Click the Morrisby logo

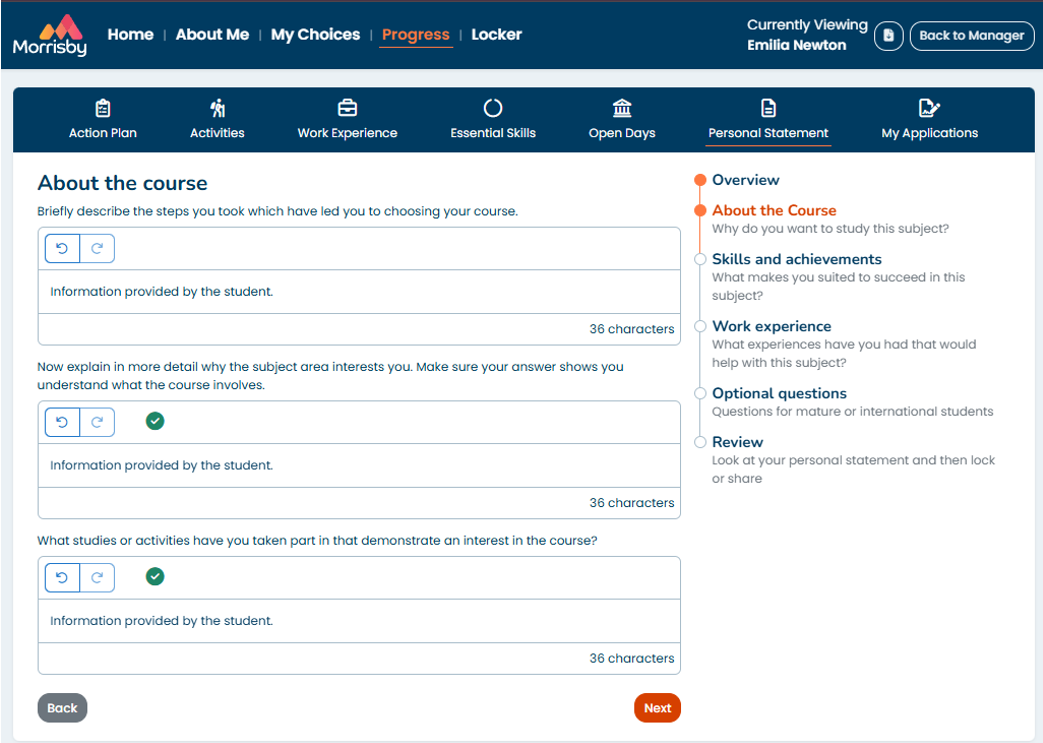(50, 35)
